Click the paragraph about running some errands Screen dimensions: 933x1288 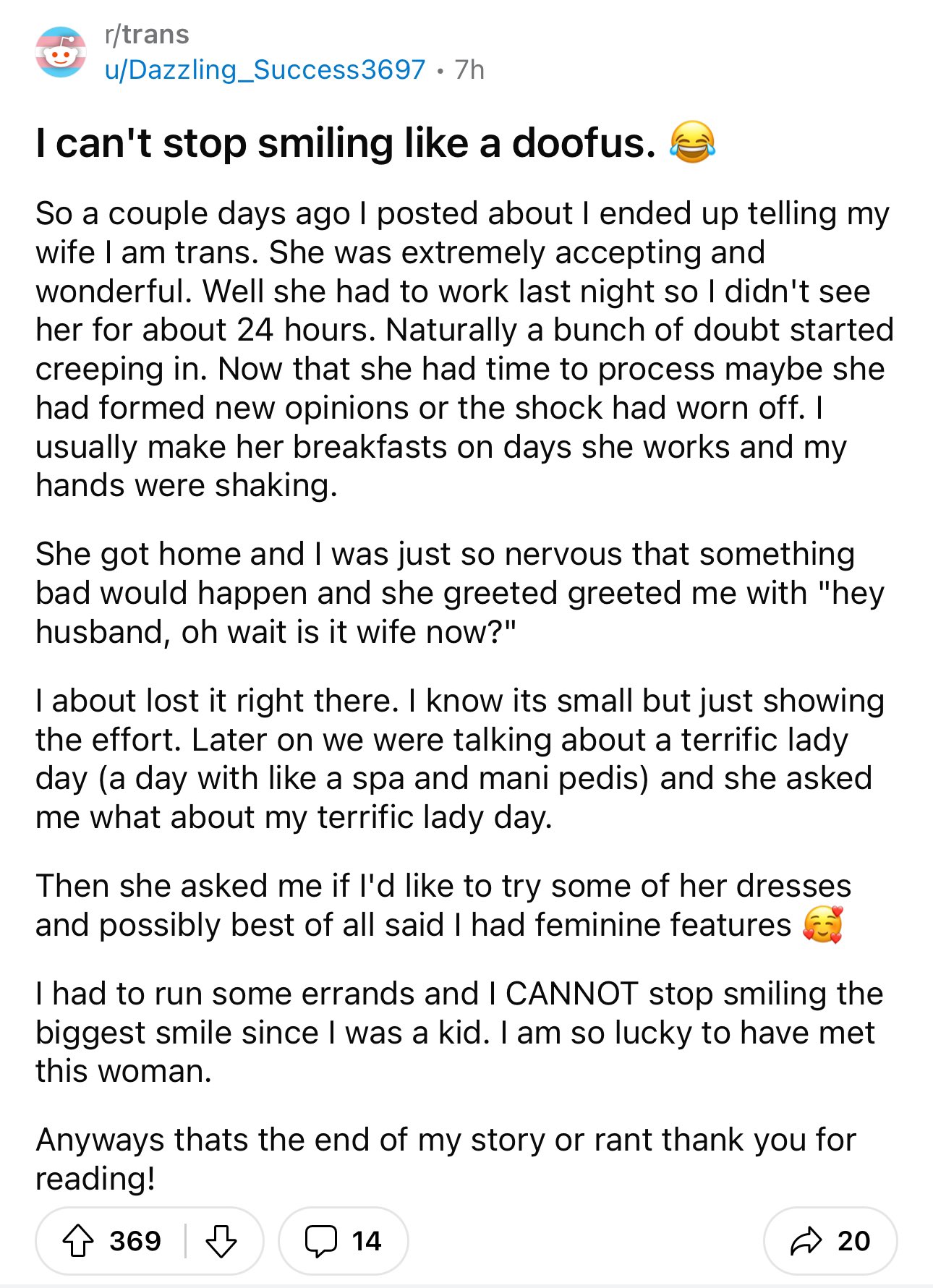459,1032
